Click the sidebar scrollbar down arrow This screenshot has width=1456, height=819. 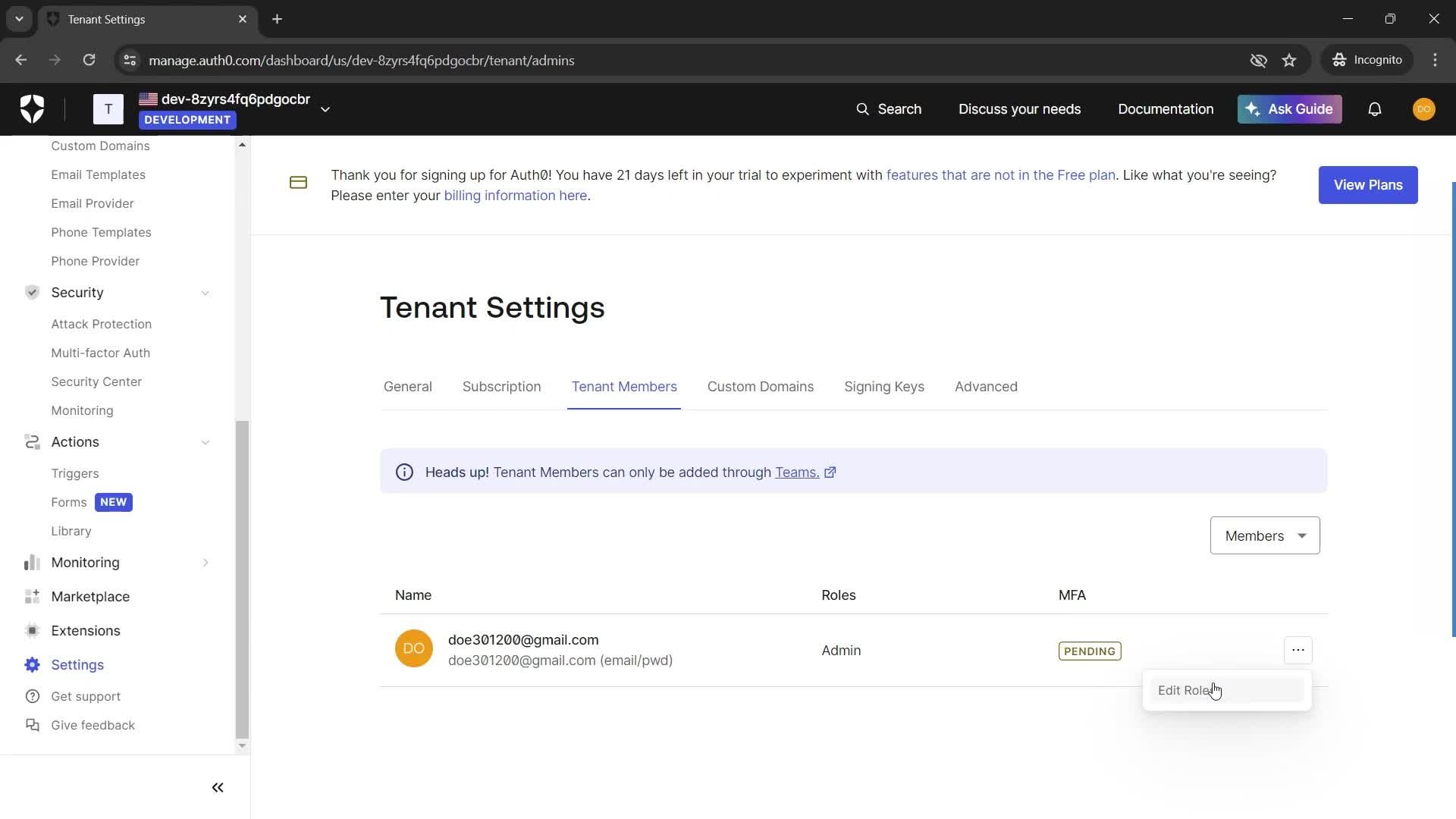point(242,745)
